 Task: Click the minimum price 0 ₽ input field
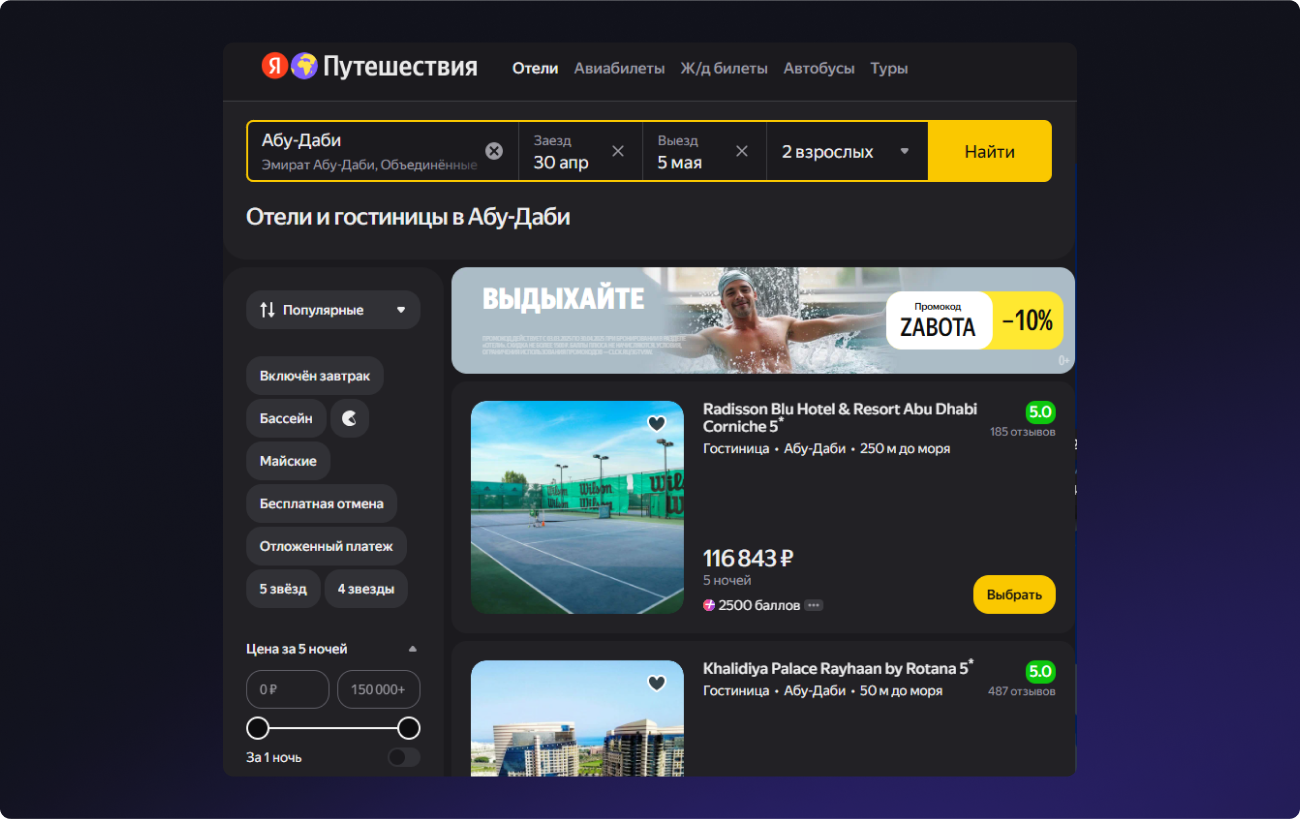288,690
